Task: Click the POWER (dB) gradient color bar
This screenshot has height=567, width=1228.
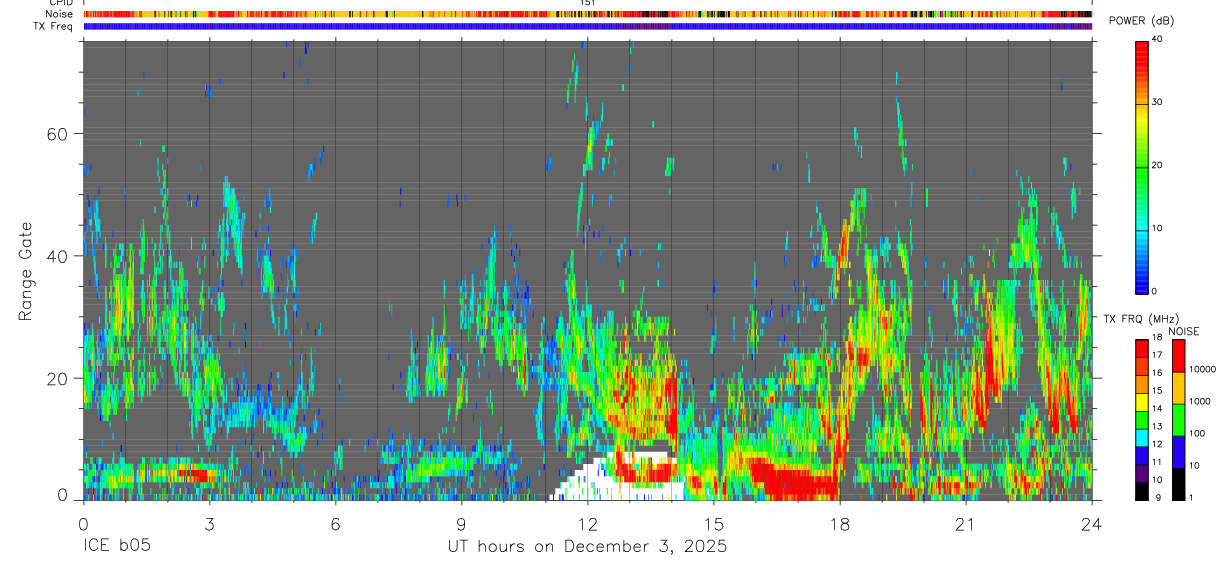Action: [x=1141, y=166]
